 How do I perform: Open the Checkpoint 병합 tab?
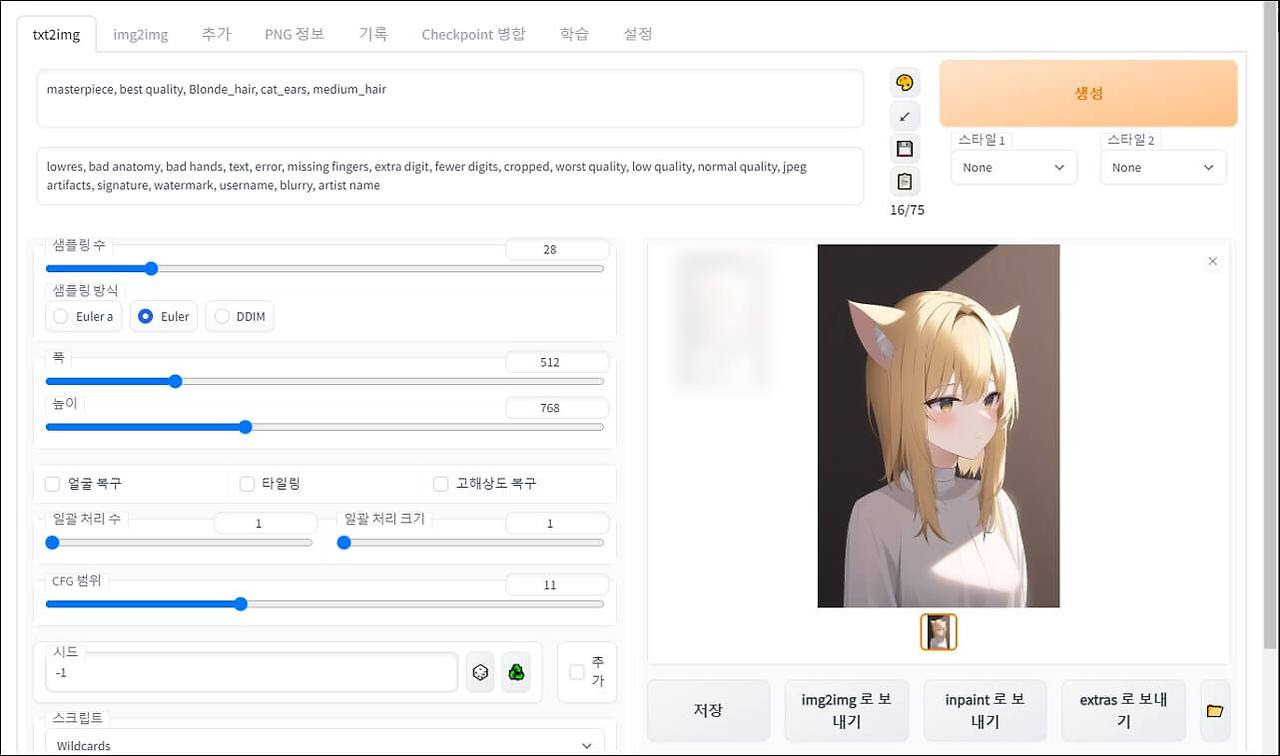473,33
